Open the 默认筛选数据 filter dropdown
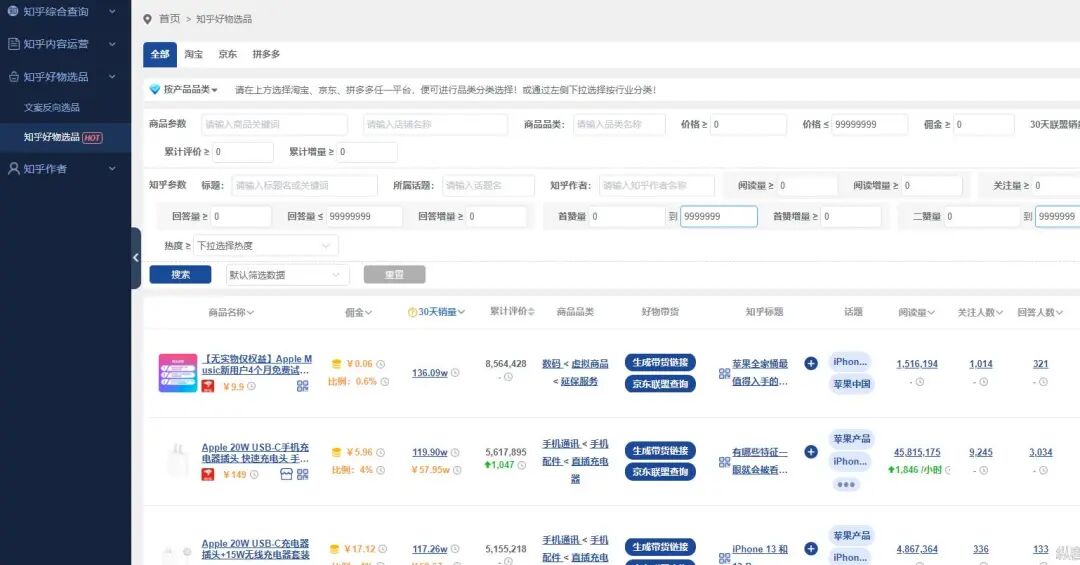Screen dimensions: 1080x565 (288, 275)
